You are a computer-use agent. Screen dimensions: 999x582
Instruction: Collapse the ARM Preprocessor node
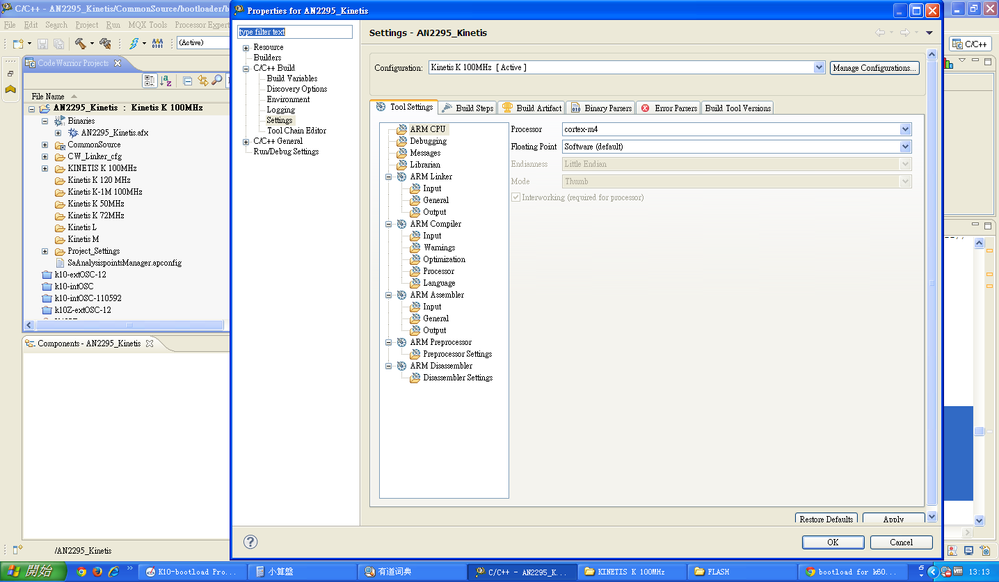pyautogui.click(x=389, y=342)
